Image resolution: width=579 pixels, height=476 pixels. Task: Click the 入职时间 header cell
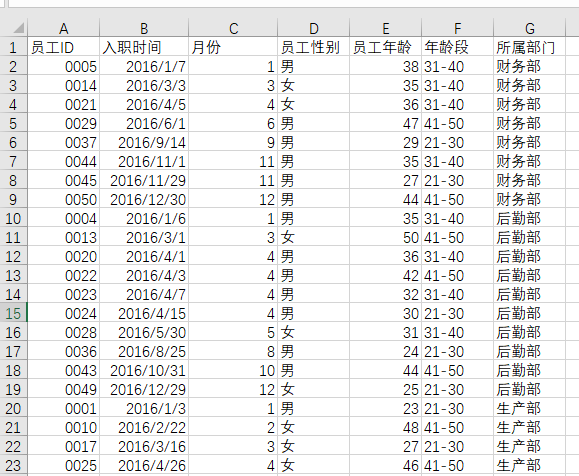click(144, 47)
